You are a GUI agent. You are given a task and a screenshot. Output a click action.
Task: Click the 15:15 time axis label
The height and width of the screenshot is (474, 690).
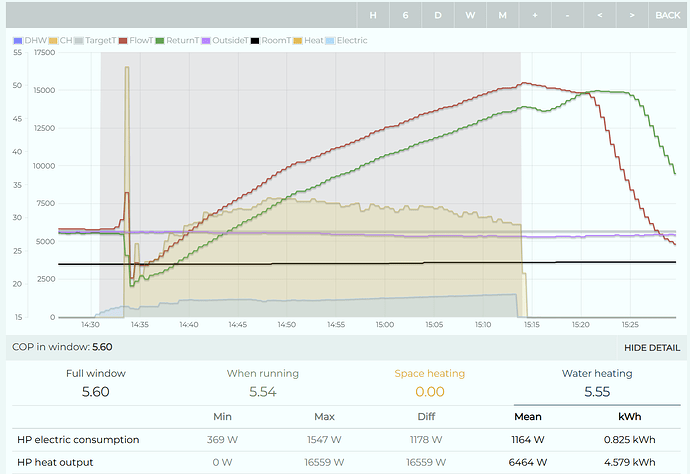(x=532, y=325)
